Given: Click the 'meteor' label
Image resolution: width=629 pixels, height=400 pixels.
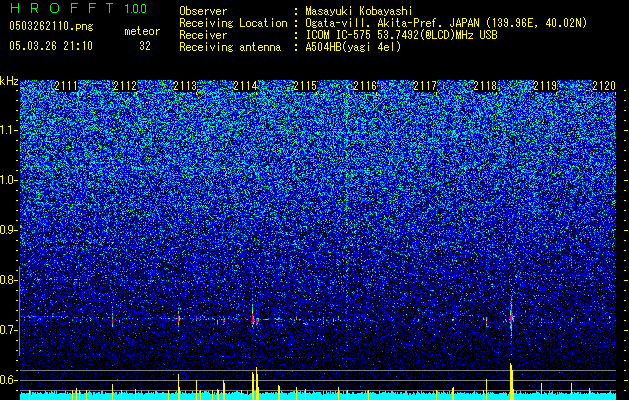Looking at the screenshot, I should 142,31.
